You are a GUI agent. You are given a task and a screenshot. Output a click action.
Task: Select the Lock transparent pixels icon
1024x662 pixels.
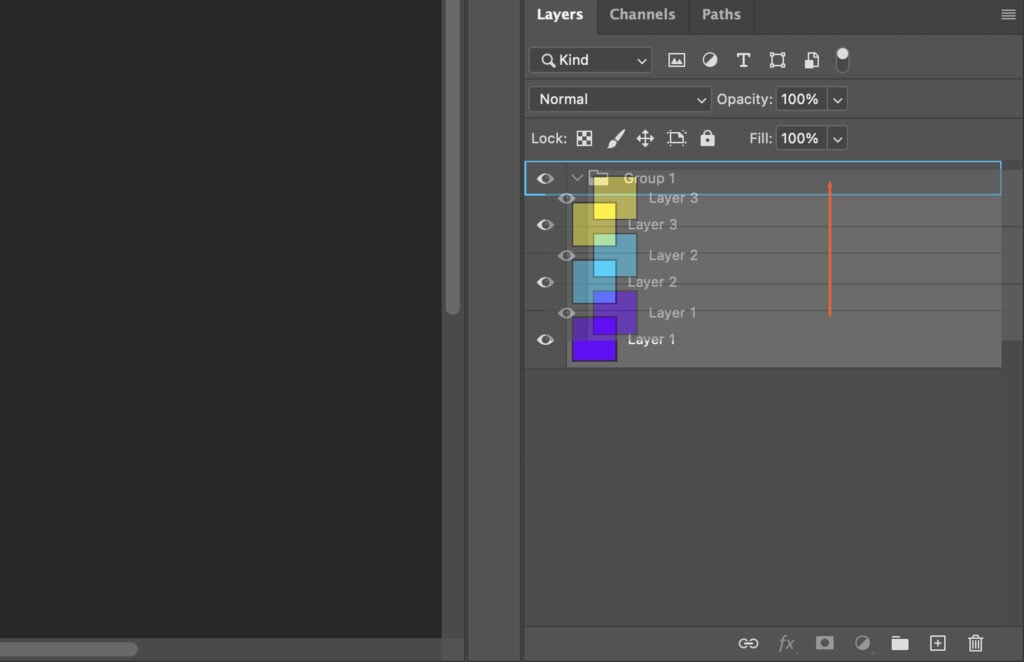(x=584, y=138)
